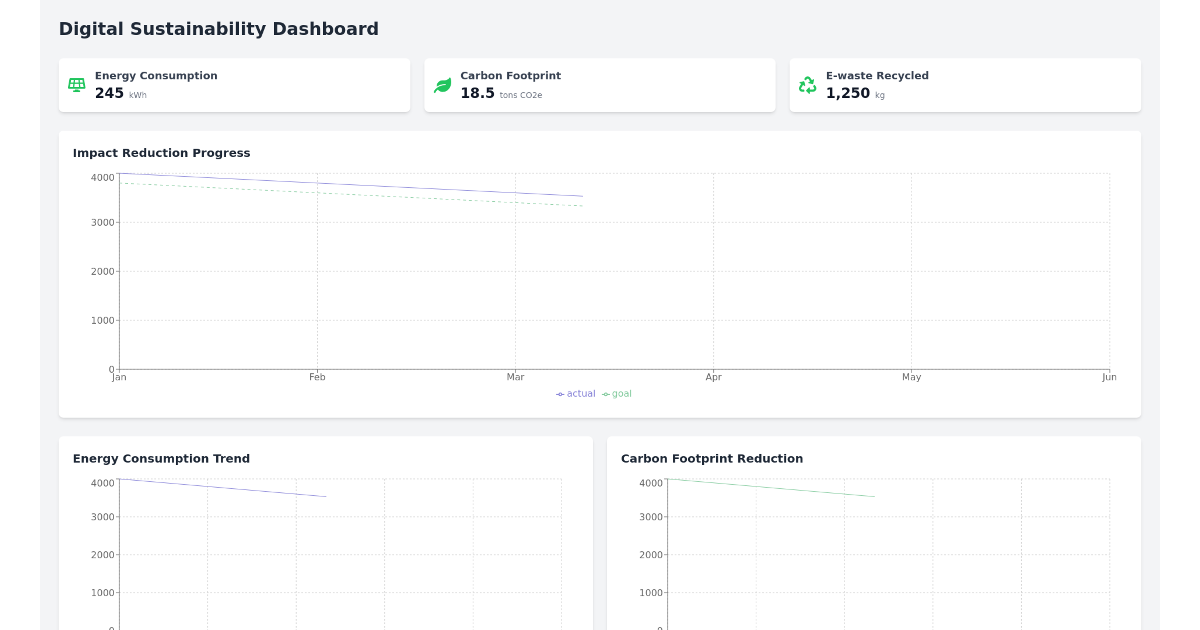Click the actual legend marker dot
Viewport: 1200px width, 630px height.
click(561, 393)
